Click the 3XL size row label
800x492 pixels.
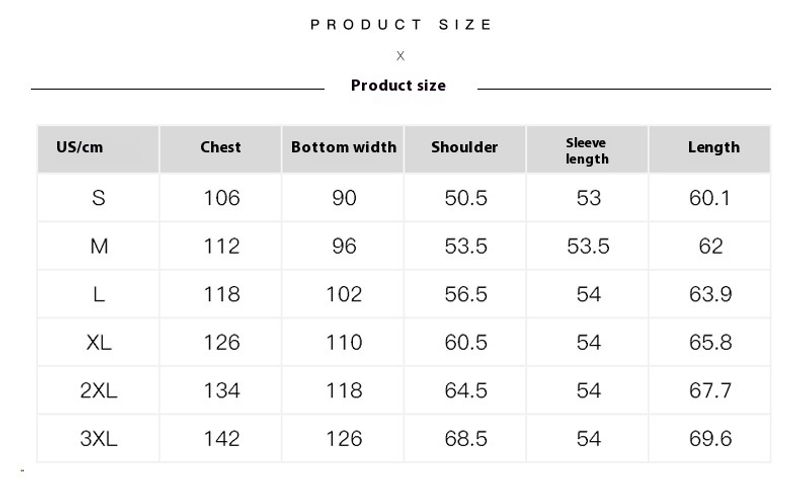click(x=98, y=439)
